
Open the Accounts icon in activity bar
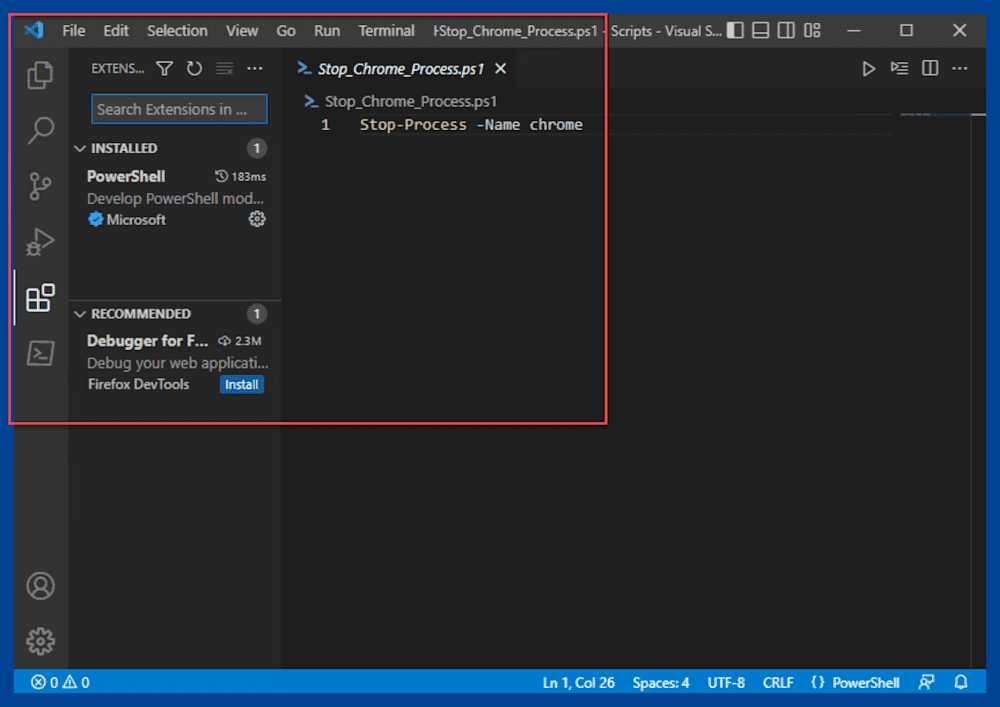click(x=40, y=586)
